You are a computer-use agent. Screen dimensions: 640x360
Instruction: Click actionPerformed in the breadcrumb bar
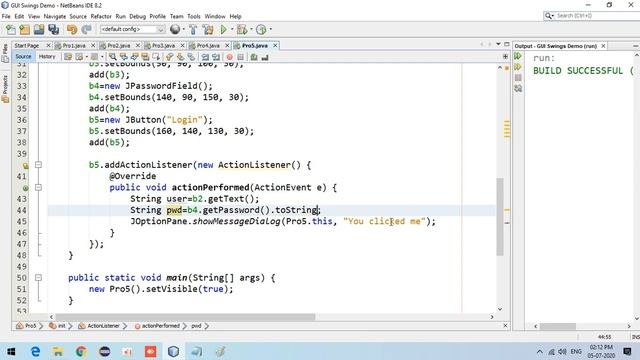pos(160,326)
